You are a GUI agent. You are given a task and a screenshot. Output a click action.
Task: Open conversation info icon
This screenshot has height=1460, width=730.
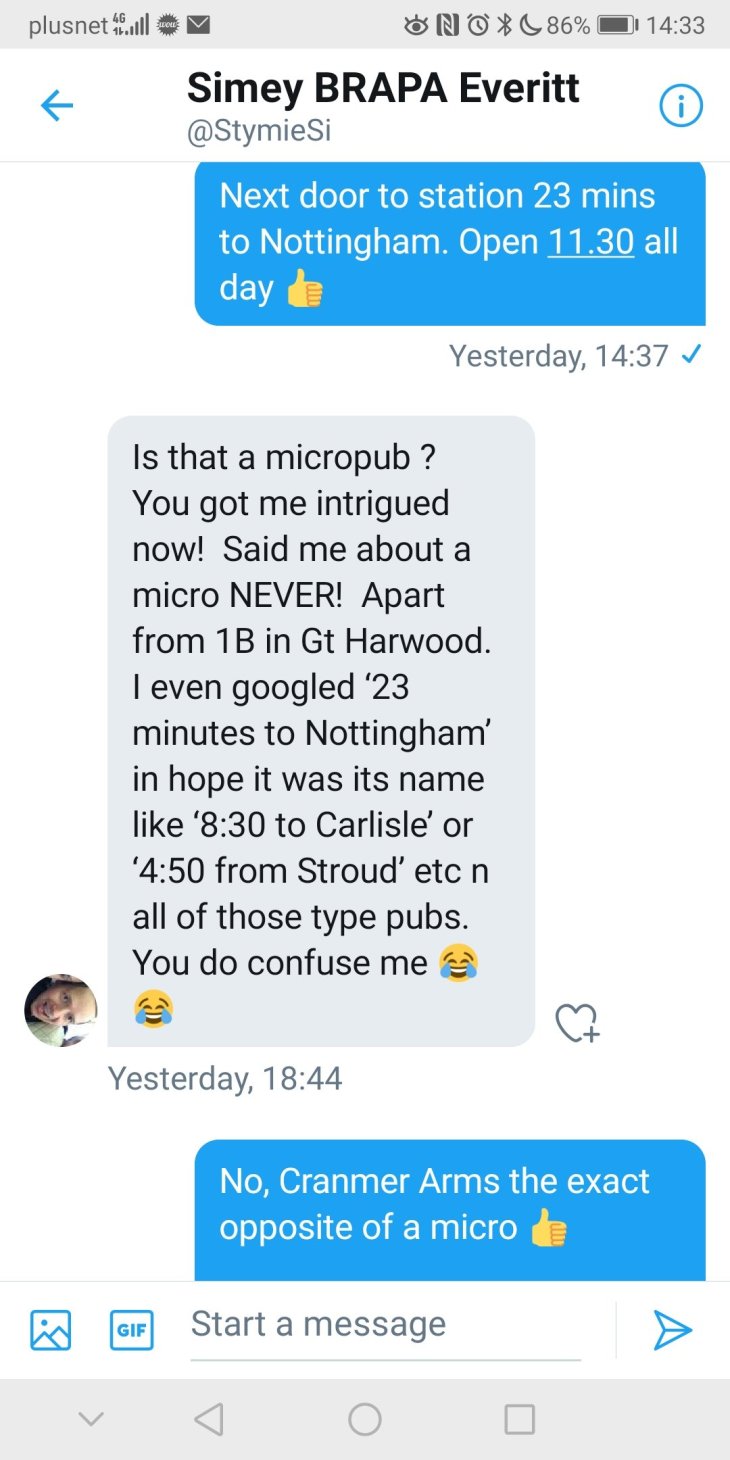[681, 105]
